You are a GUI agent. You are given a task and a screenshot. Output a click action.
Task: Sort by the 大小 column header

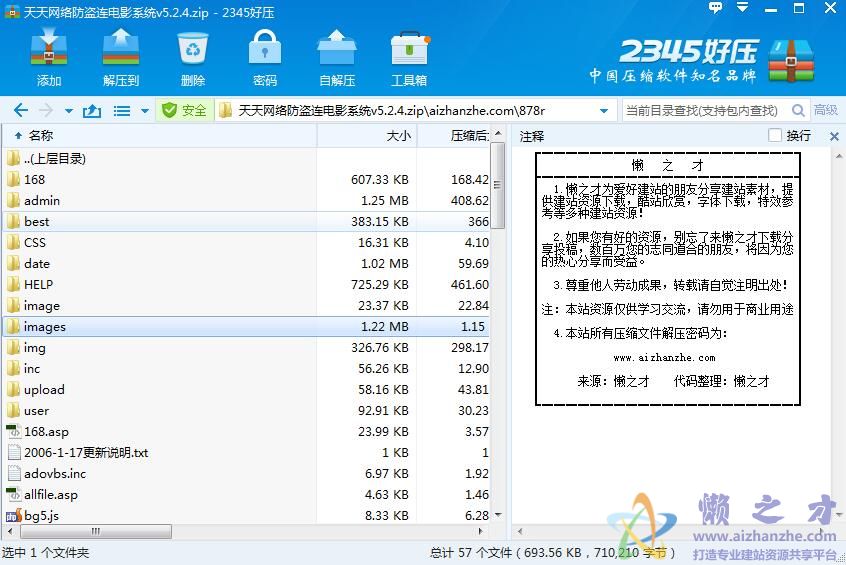coord(367,135)
